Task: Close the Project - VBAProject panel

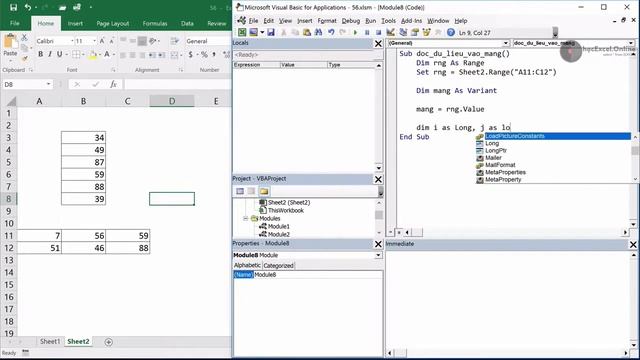Action: tap(378, 179)
